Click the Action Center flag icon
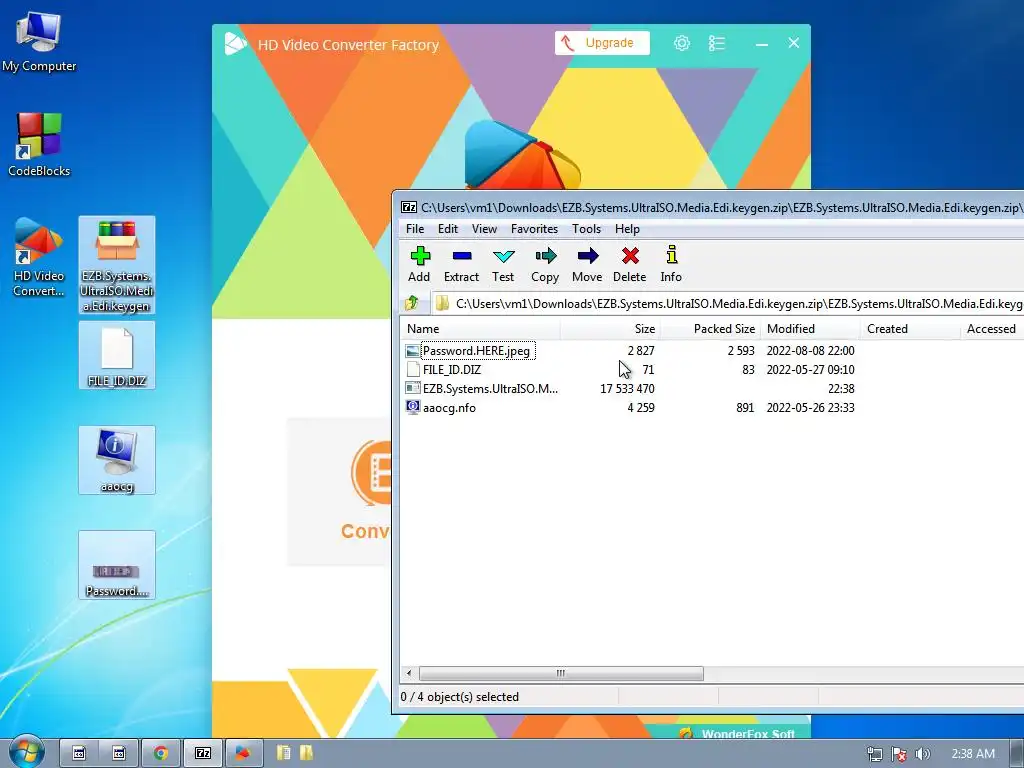 (x=899, y=754)
